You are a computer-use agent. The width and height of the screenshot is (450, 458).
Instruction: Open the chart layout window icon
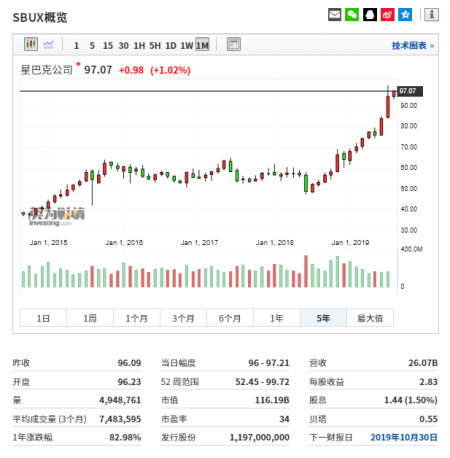click(x=234, y=44)
